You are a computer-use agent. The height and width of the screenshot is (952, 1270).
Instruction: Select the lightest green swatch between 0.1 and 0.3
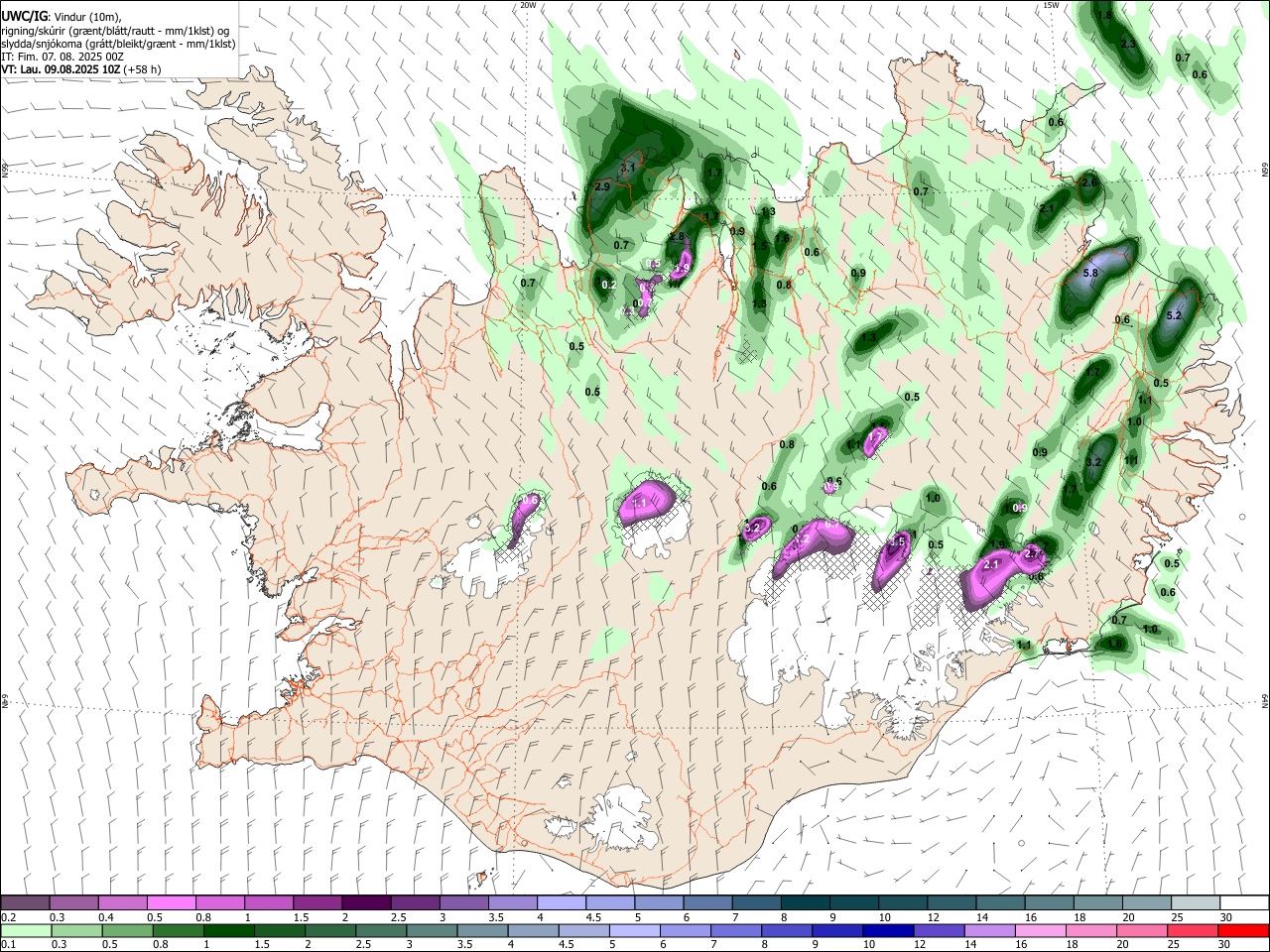coord(26,930)
